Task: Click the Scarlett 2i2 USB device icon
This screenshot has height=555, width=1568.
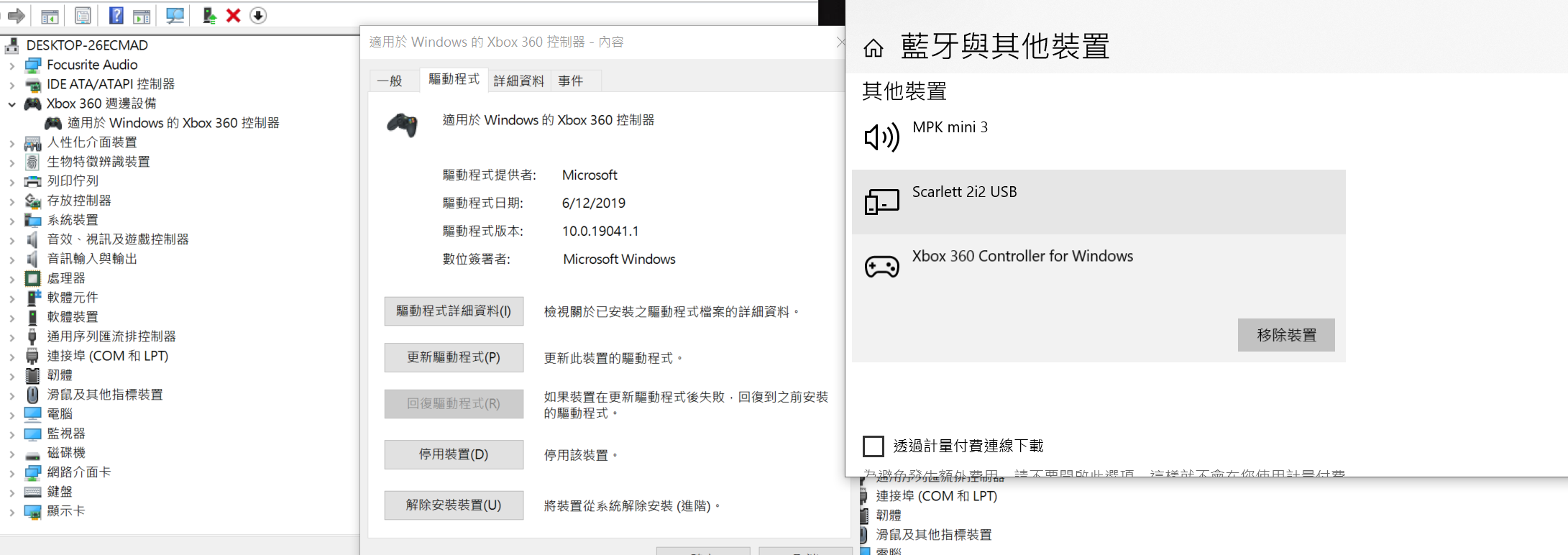Action: click(x=881, y=202)
